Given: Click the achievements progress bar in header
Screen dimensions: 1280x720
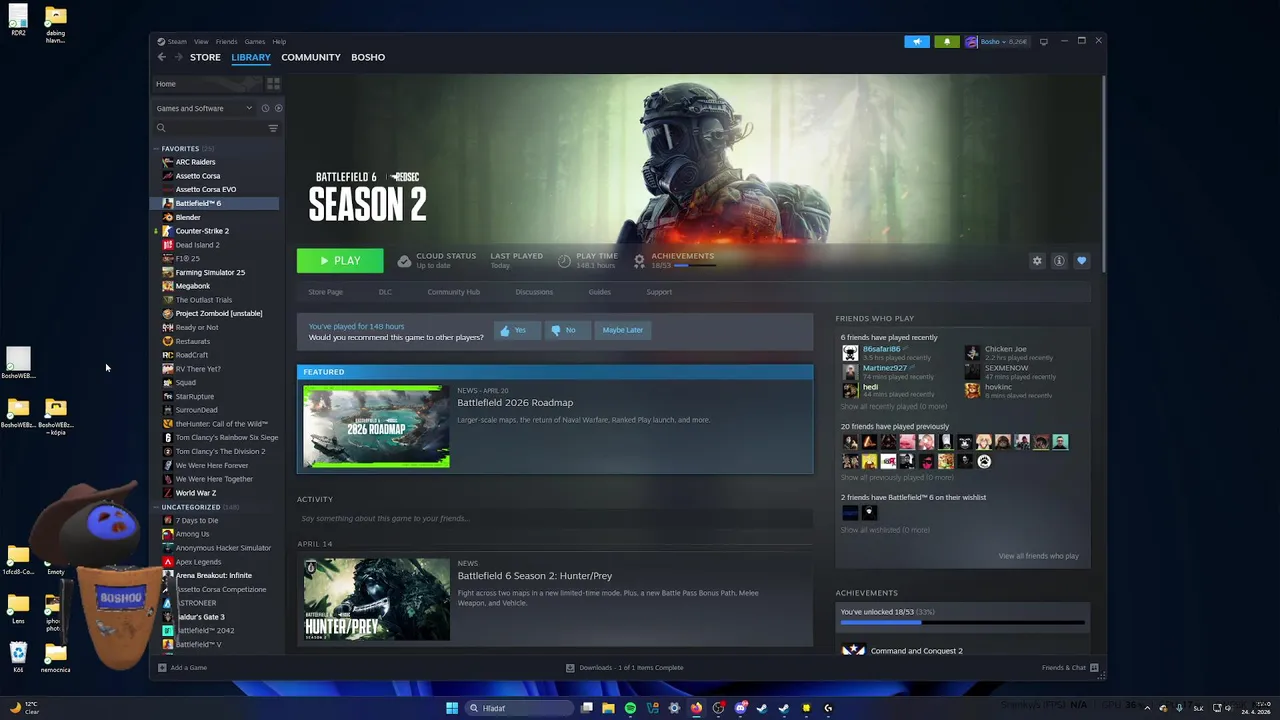Looking at the screenshot, I should 695,266.
